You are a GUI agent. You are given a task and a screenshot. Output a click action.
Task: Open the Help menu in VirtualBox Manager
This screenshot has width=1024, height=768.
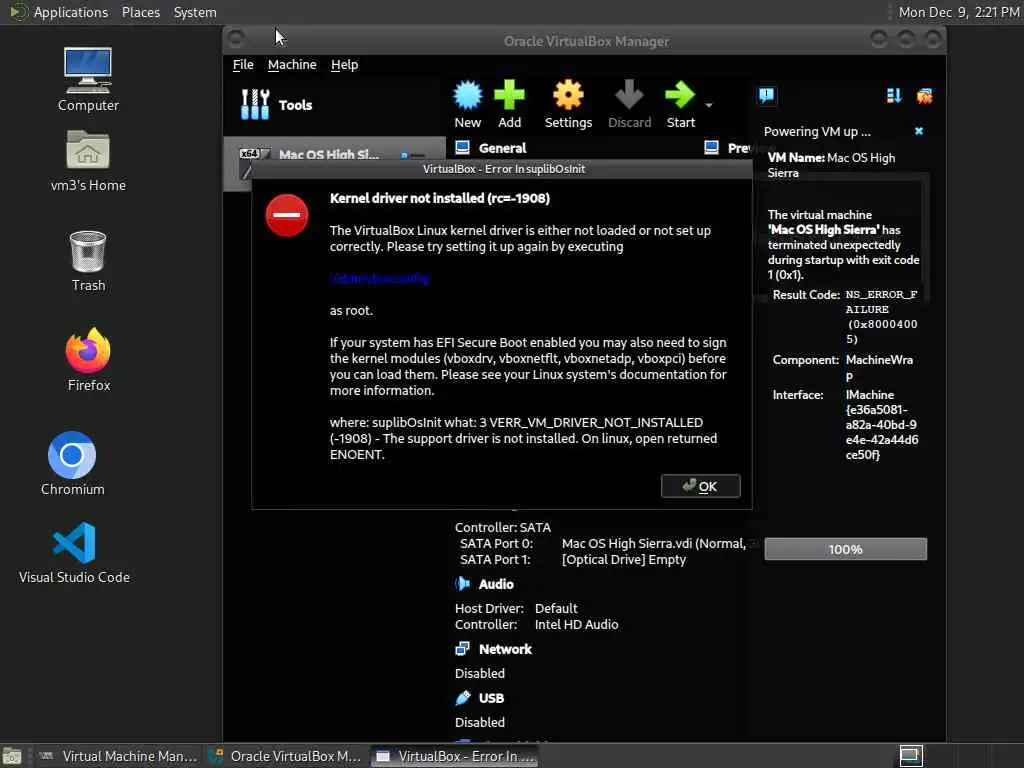click(344, 65)
